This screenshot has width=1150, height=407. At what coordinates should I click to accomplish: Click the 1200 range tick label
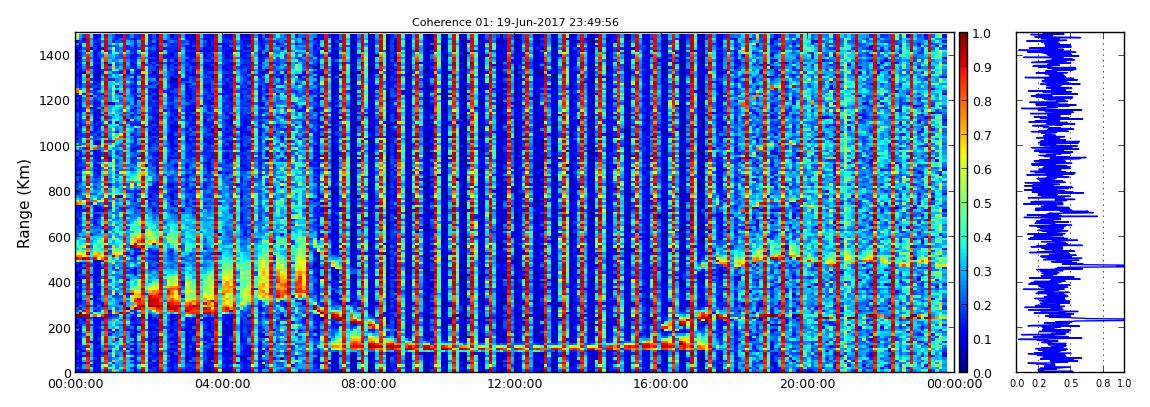tap(54, 101)
